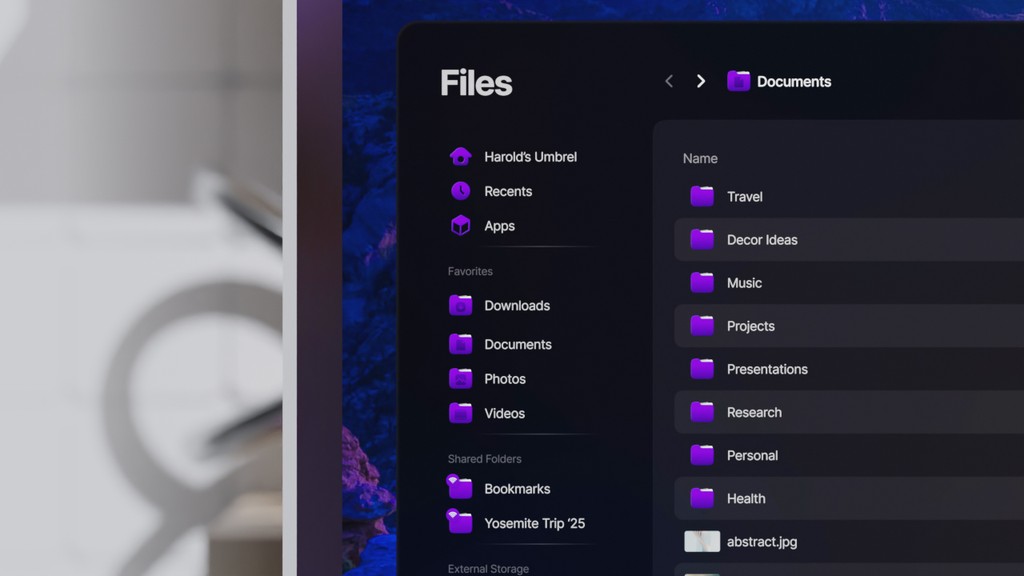
Task: Open Recents label in sidebar
Action: [508, 191]
